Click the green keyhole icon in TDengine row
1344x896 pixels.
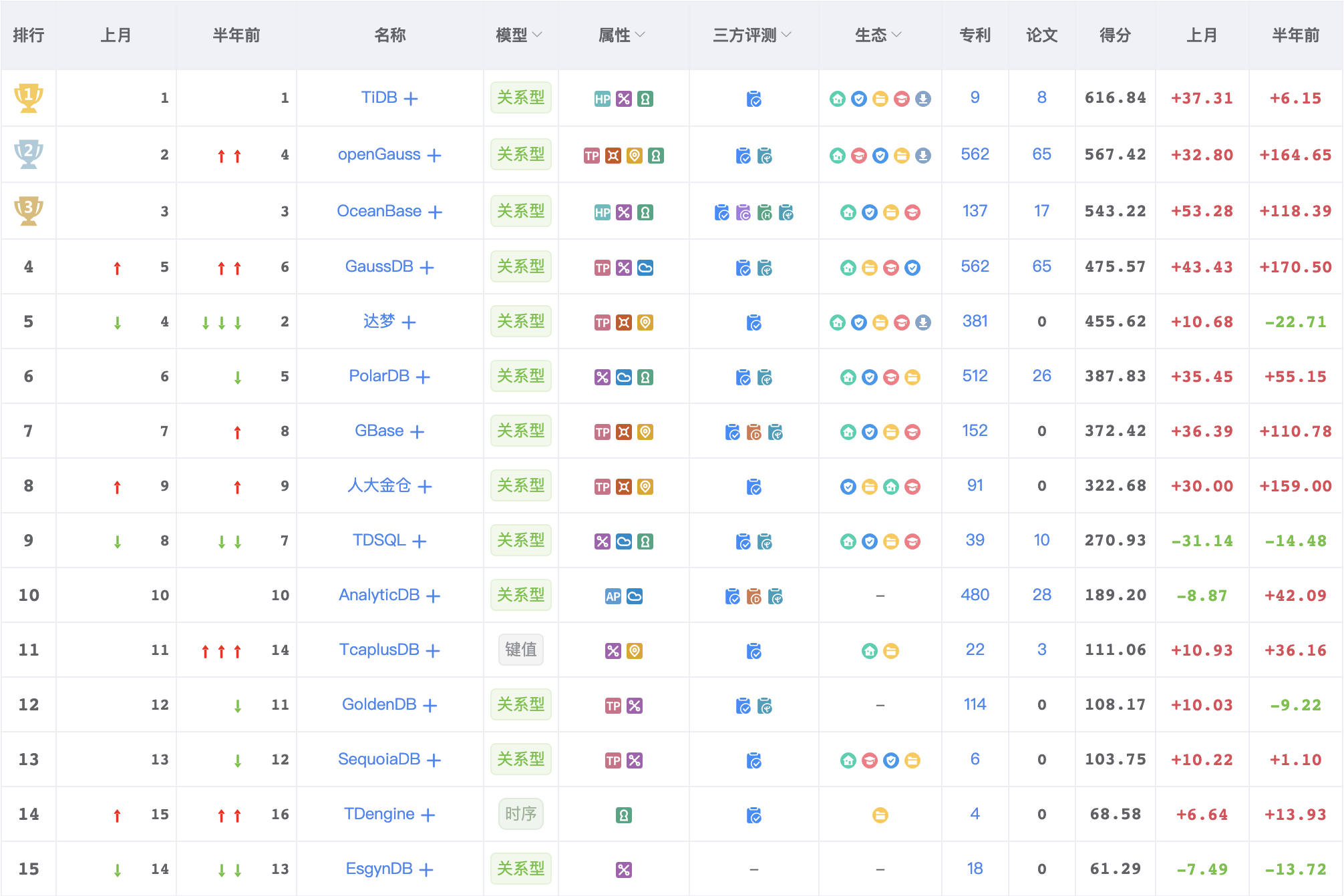coord(624,815)
